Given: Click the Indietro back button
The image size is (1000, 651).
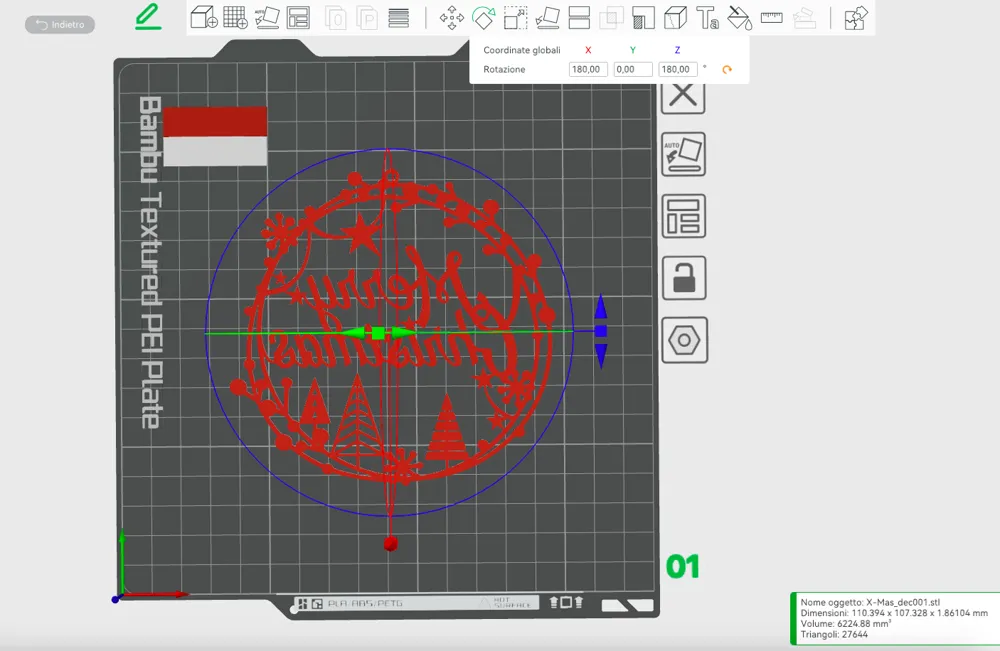Looking at the screenshot, I should point(60,24).
